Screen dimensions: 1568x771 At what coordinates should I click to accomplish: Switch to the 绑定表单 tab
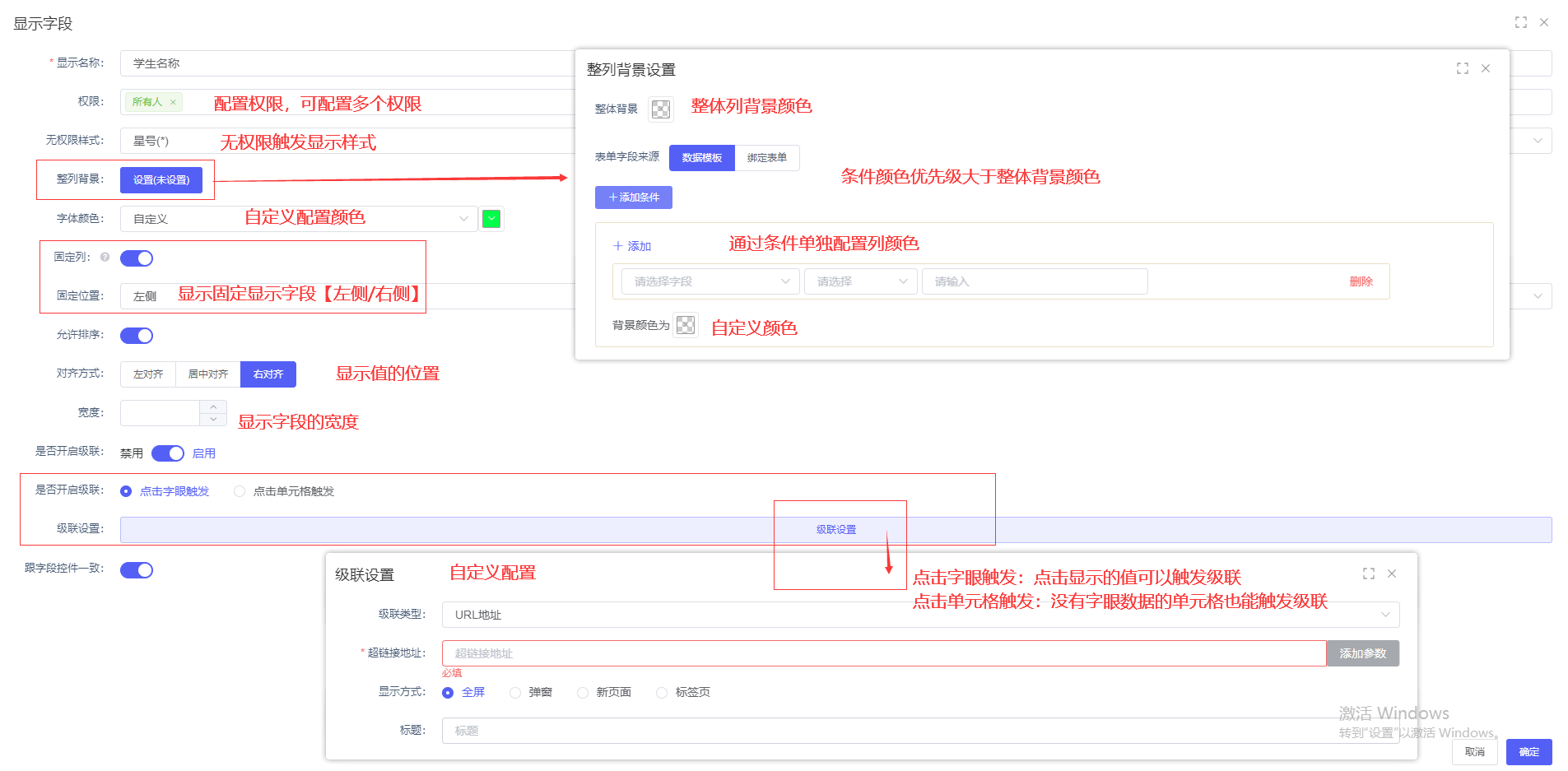pos(766,158)
